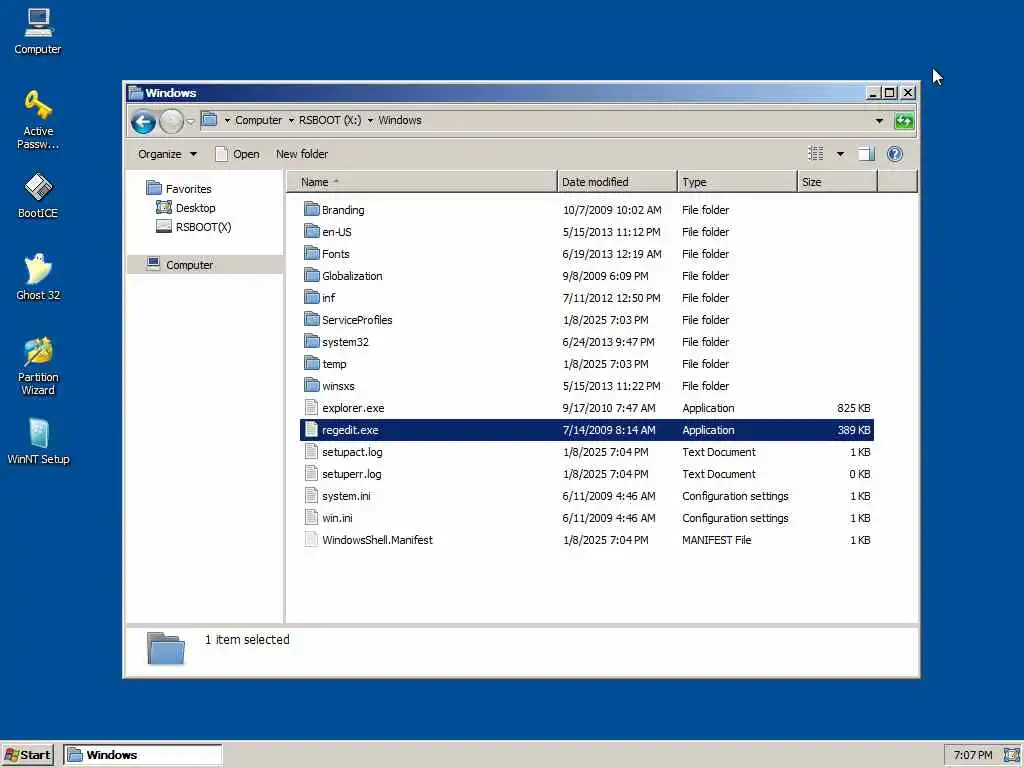Launch WinNT Setup desktop icon

tap(38, 441)
